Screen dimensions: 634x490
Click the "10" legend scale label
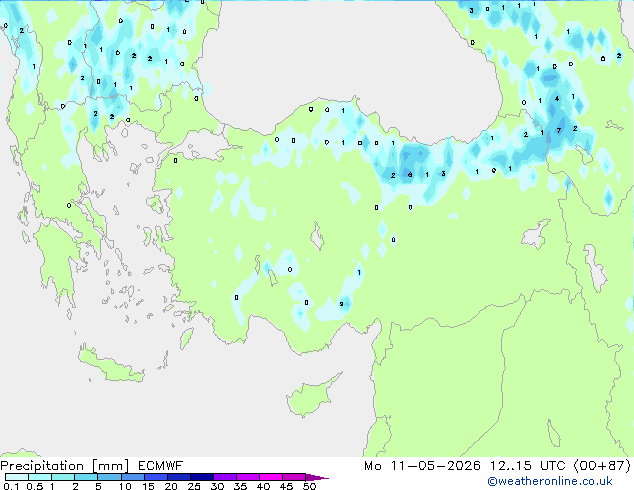click(x=125, y=486)
